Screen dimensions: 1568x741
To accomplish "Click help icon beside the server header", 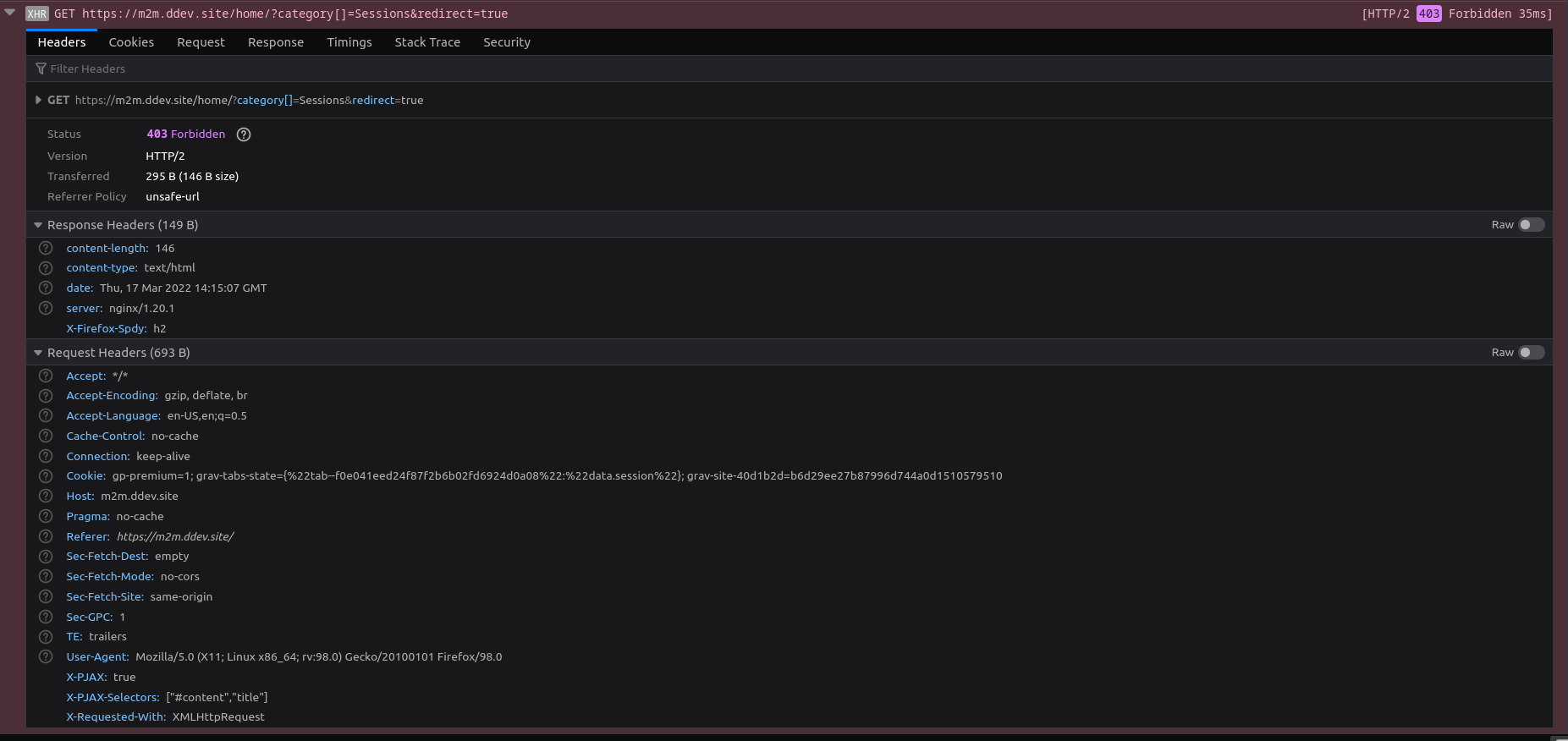I will [46, 308].
